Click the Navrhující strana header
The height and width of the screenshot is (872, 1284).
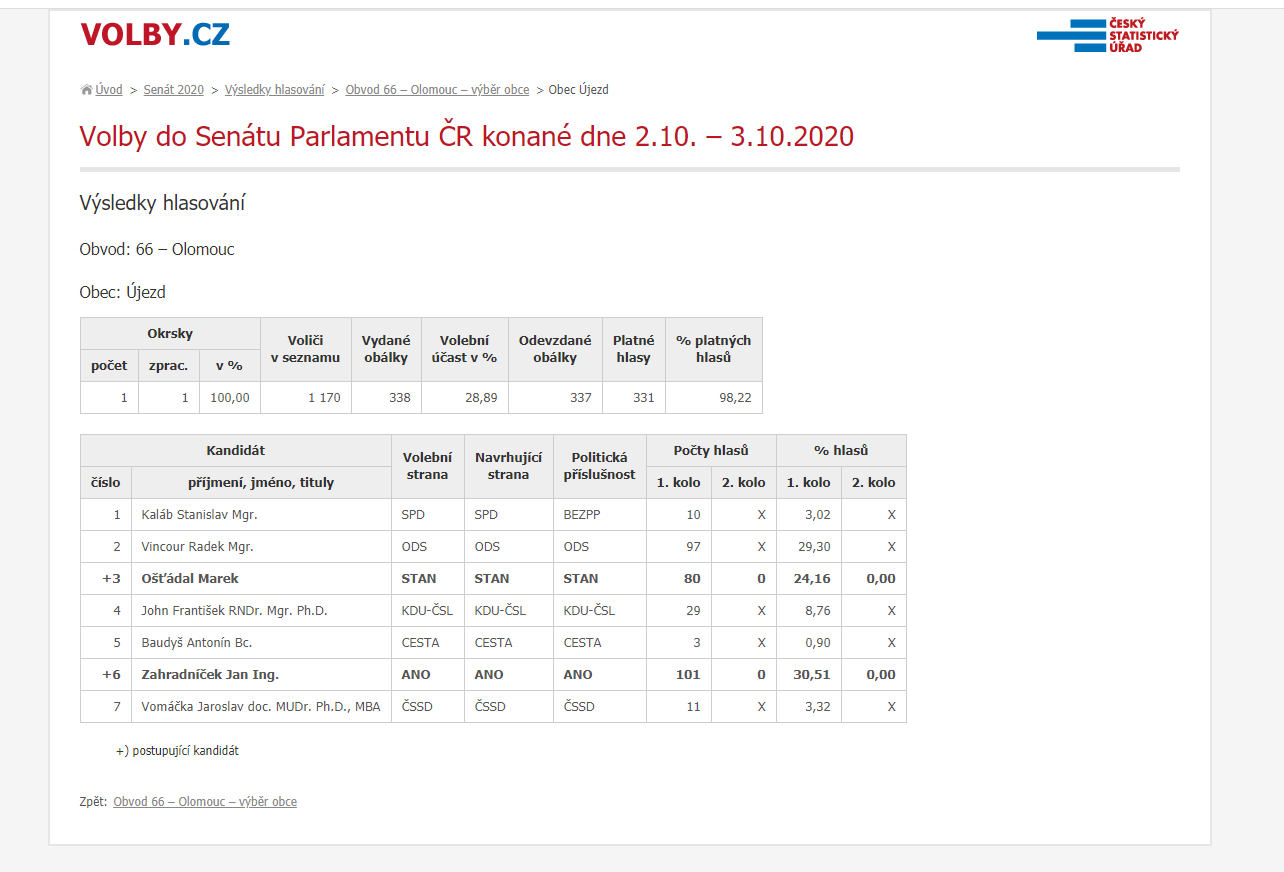pos(508,466)
